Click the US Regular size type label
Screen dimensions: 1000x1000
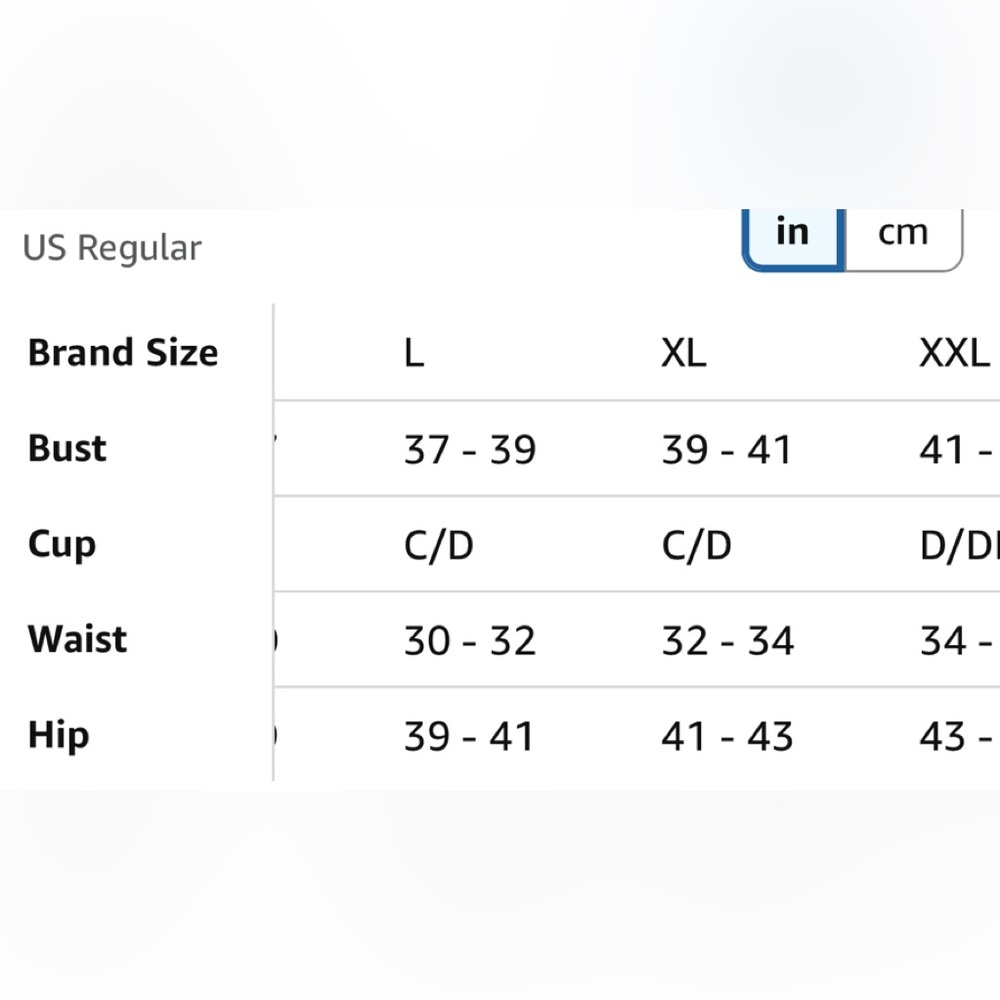112,247
